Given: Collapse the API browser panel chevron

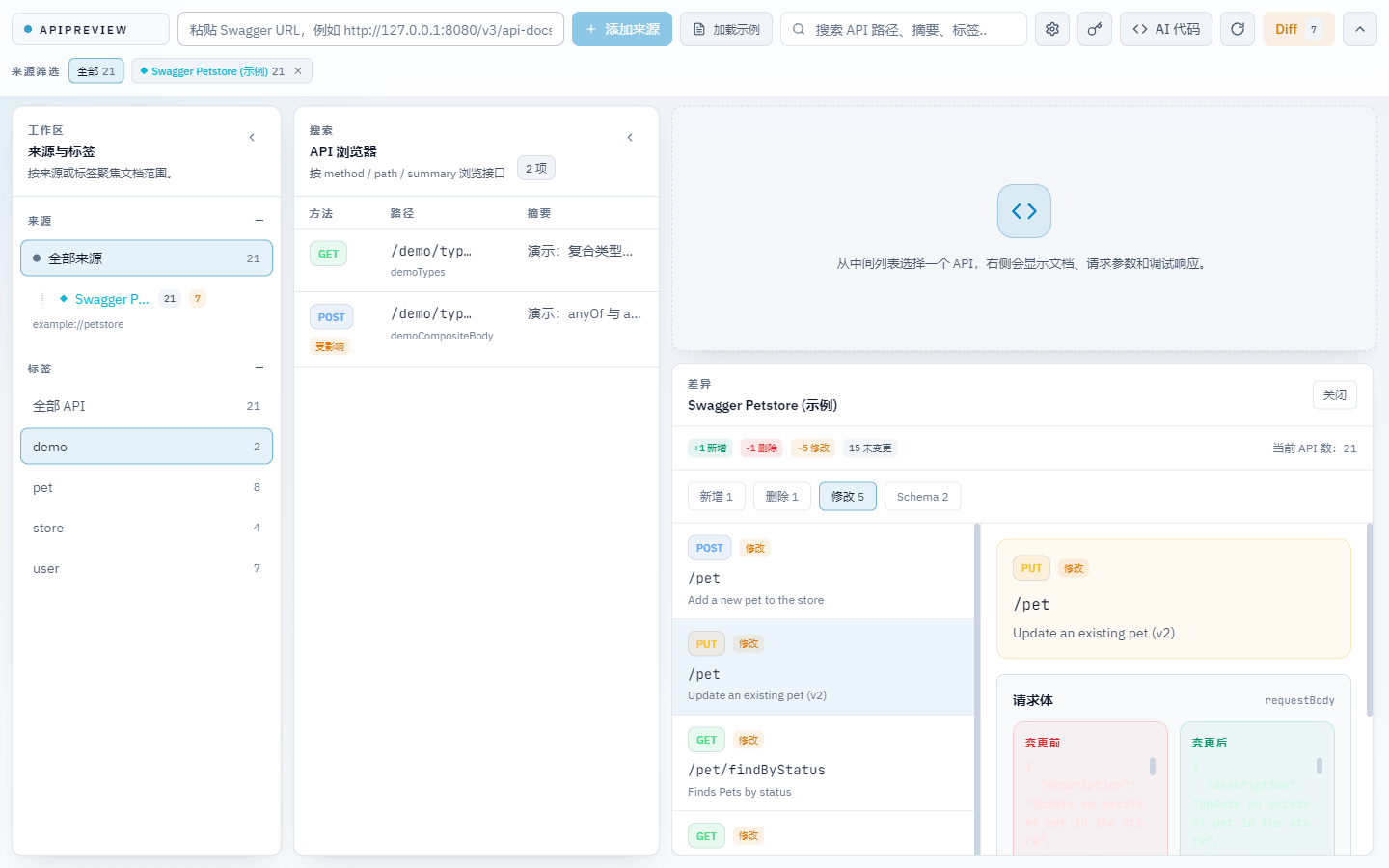Looking at the screenshot, I should [x=630, y=138].
